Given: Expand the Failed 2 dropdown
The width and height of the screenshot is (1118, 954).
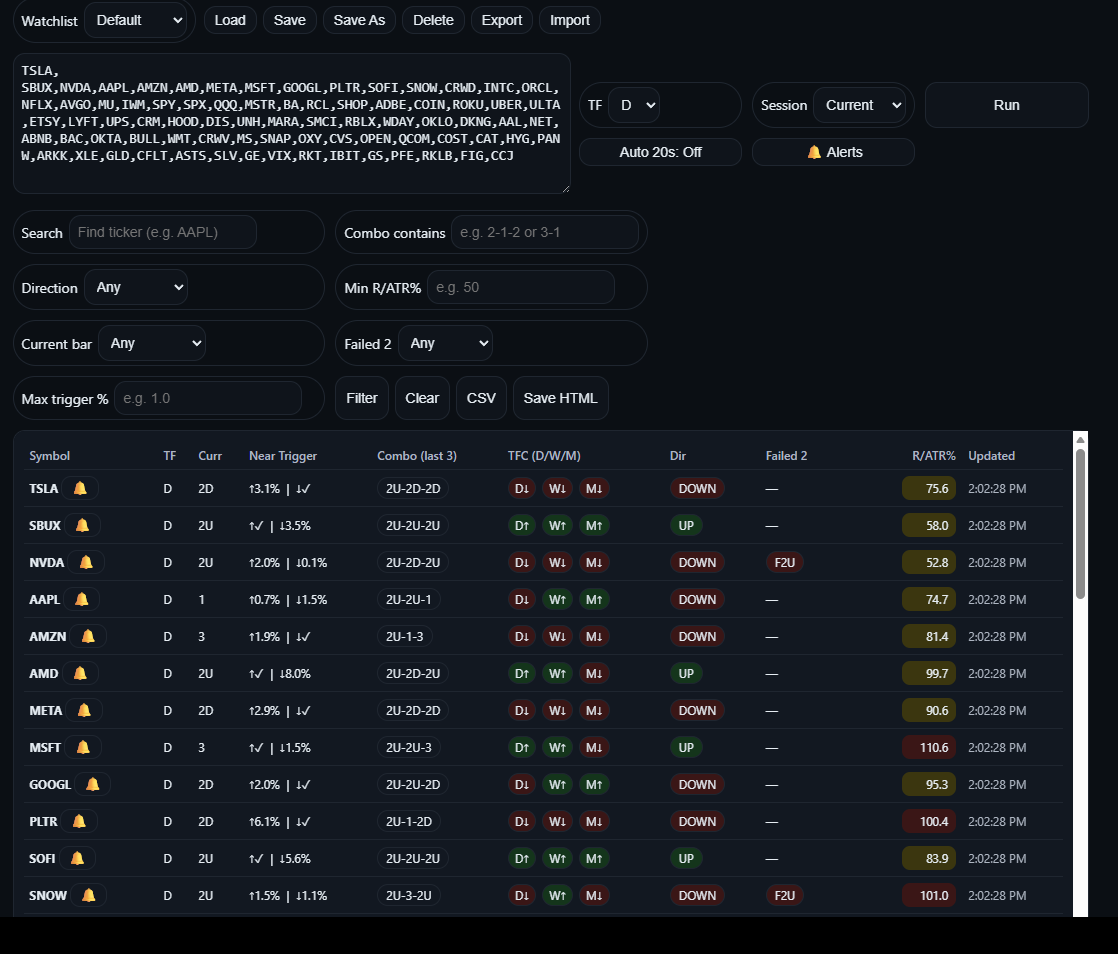Looking at the screenshot, I should (445, 342).
